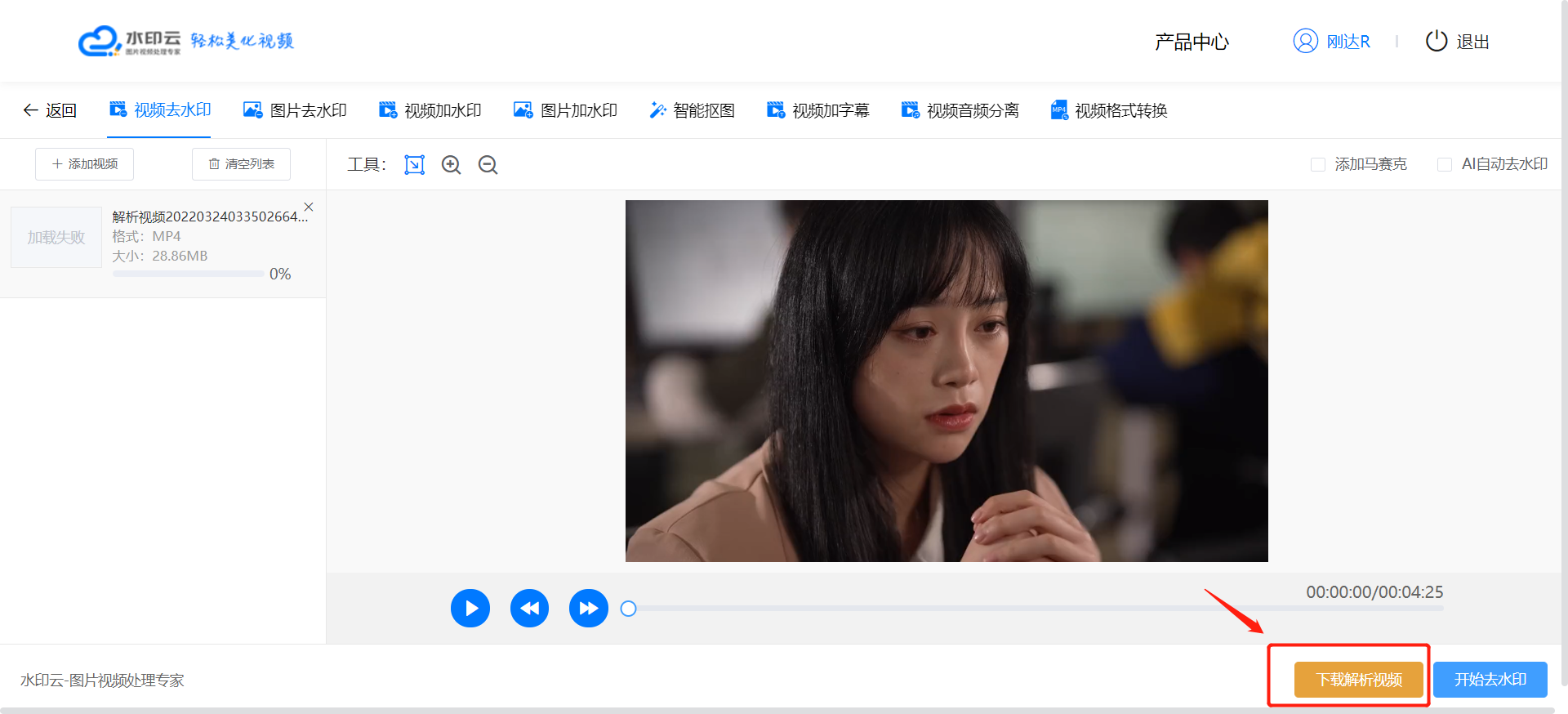Click the 加载失败 video thumbnail
Viewport: 1568px width, 714px height.
pyautogui.click(x=56, y=237)
